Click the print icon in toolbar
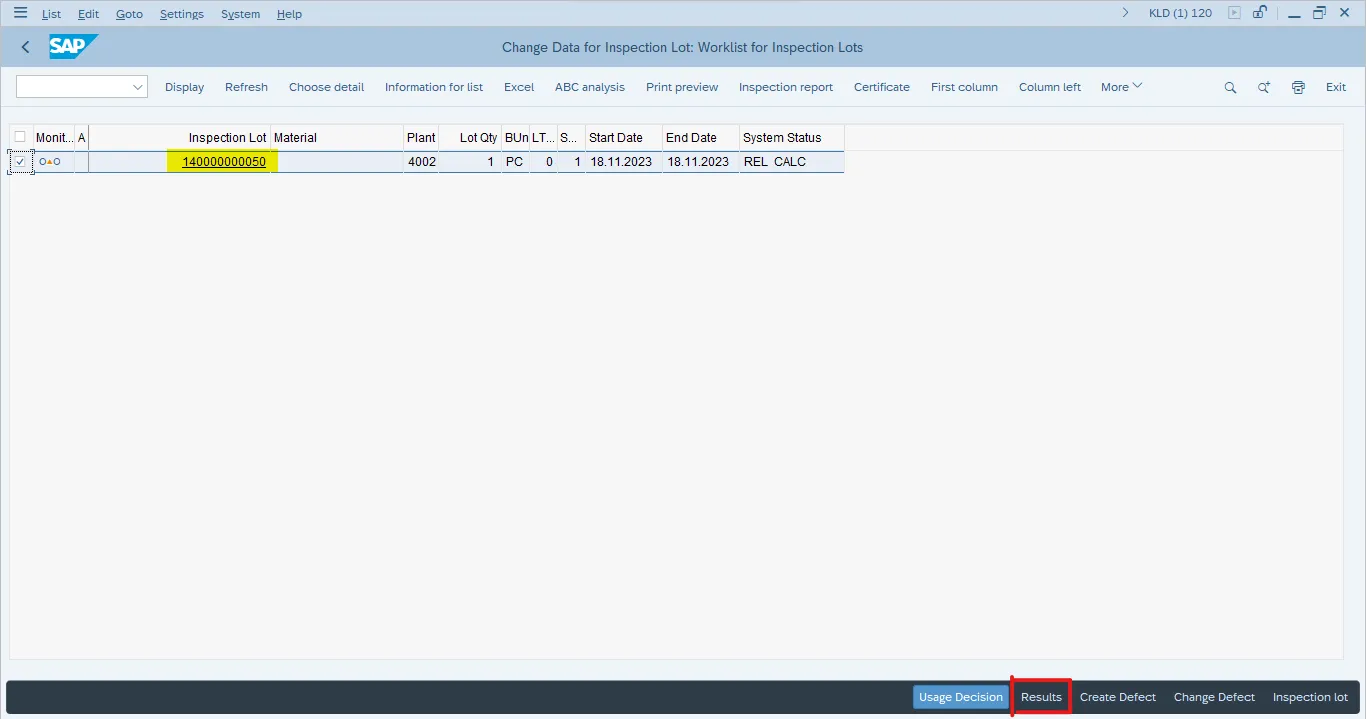Image resolution: width=1366 pixels, height=719 pixels. tap(1298, 87)
